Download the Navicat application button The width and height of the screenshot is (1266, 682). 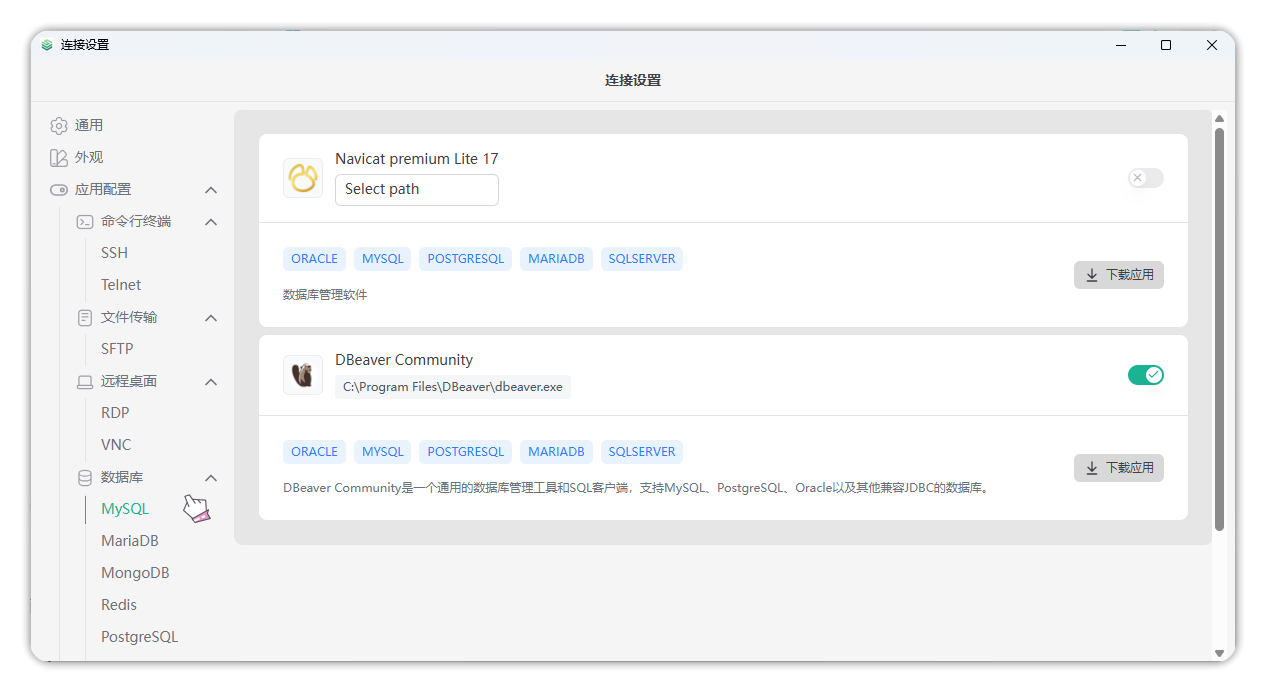1119,275
